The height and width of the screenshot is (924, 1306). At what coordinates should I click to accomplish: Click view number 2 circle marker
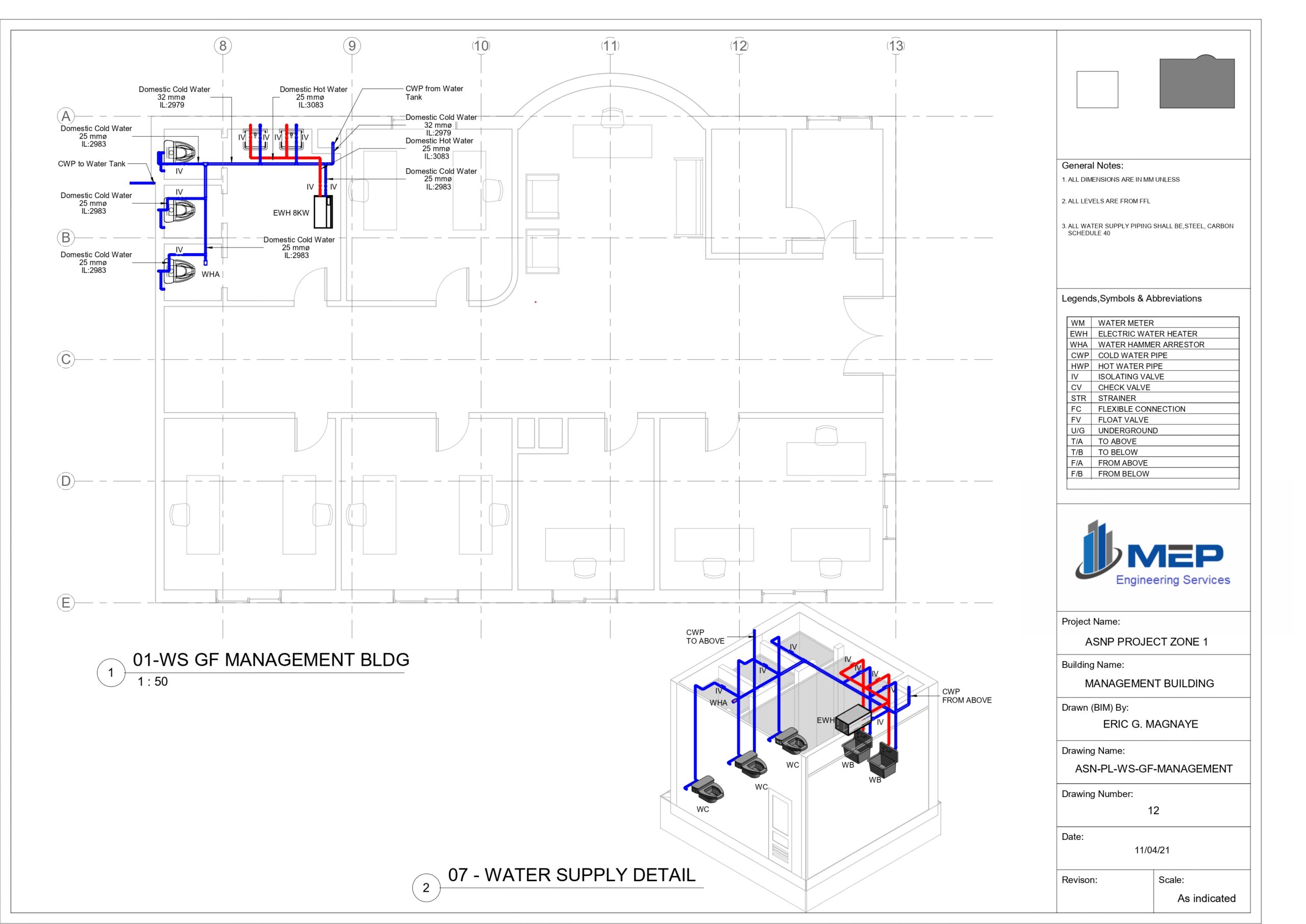[x=426, y=888]
